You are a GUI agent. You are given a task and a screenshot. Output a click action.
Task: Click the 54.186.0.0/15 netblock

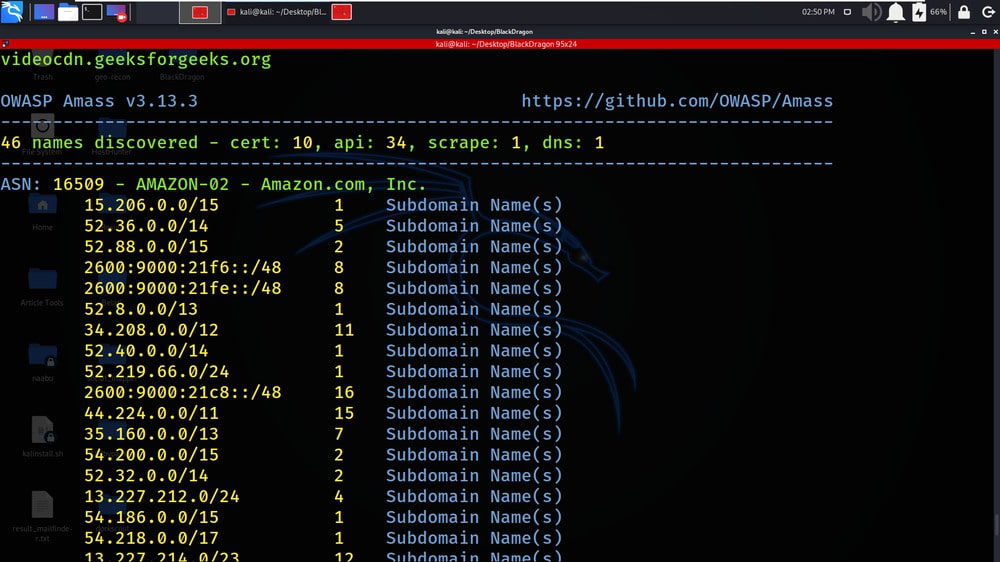pos(151,518)
